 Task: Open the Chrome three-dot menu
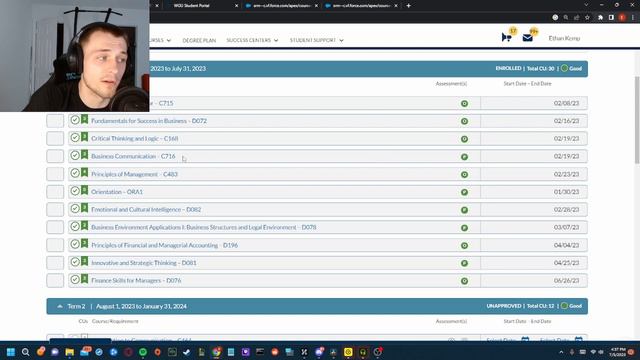(x=633, y=18)
